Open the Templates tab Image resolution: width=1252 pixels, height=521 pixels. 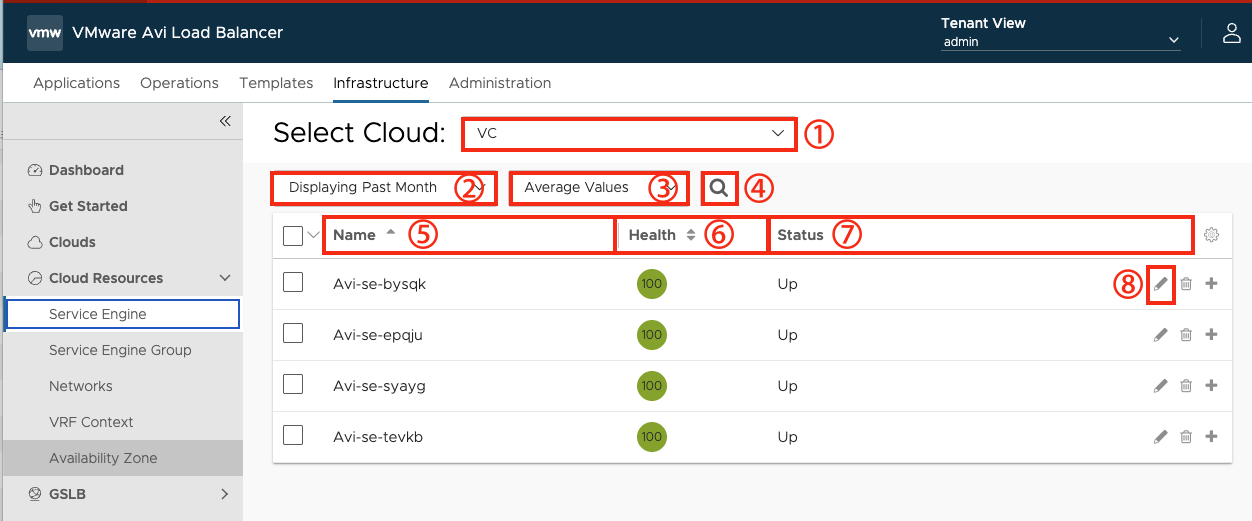(x=276, y=83)
